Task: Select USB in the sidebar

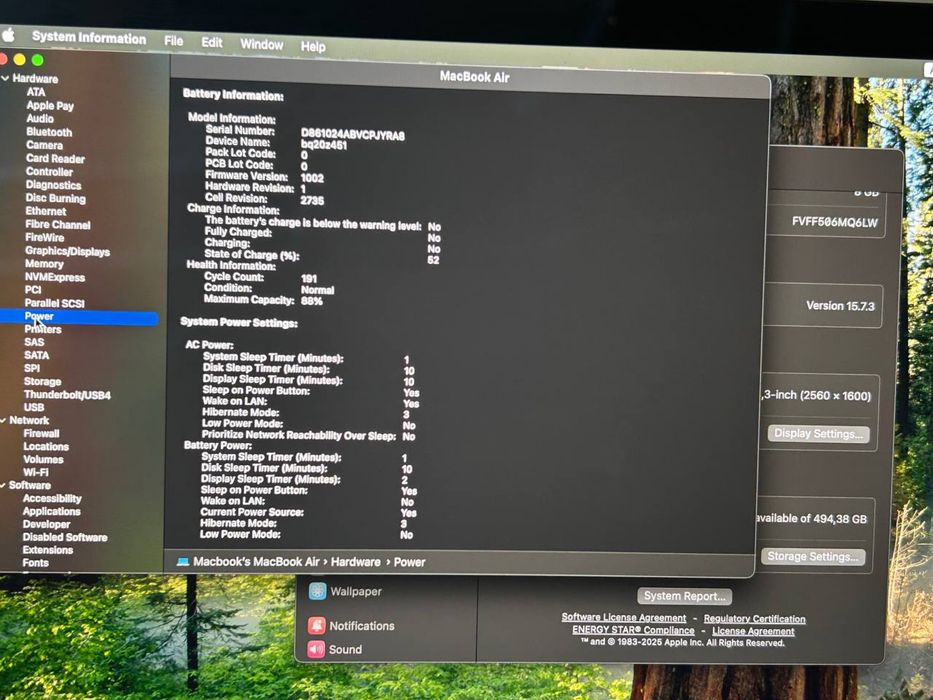Action: pos(34,408)
